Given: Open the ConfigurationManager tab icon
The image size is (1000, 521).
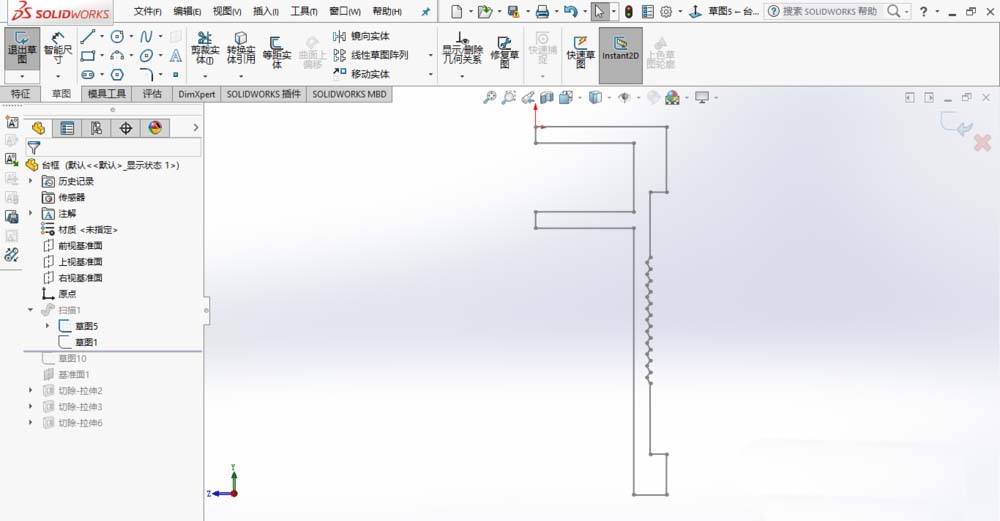Looking at the screenshot, I should click(96, 128).
